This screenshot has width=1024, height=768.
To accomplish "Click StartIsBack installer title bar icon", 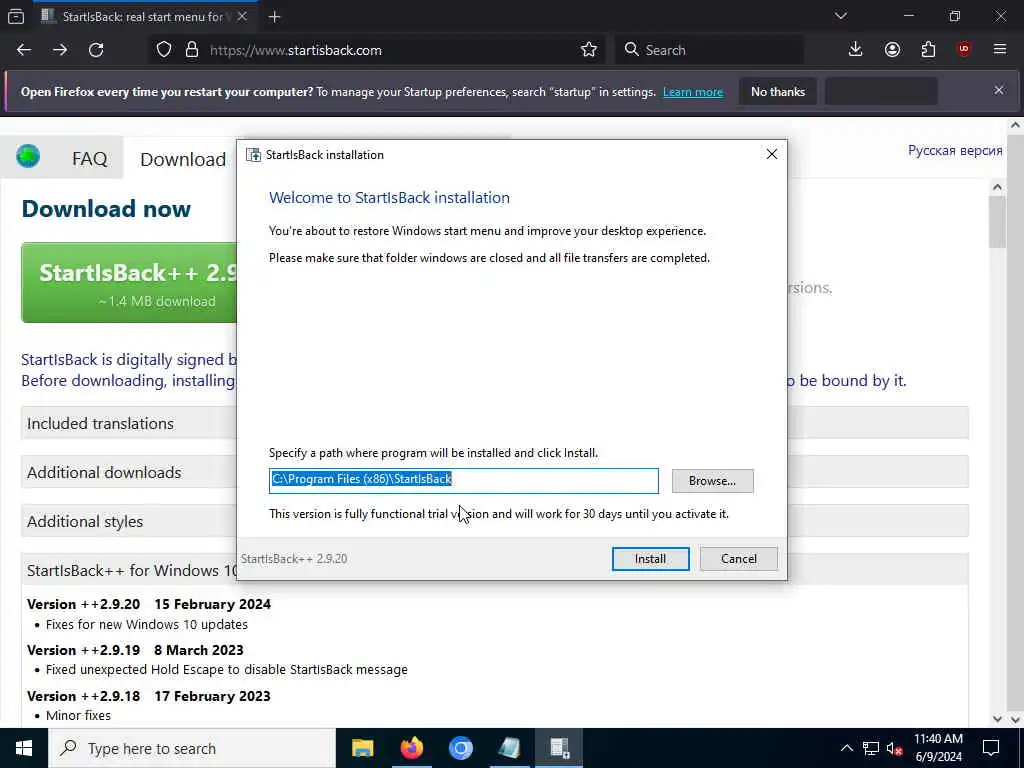I will 253,155.
